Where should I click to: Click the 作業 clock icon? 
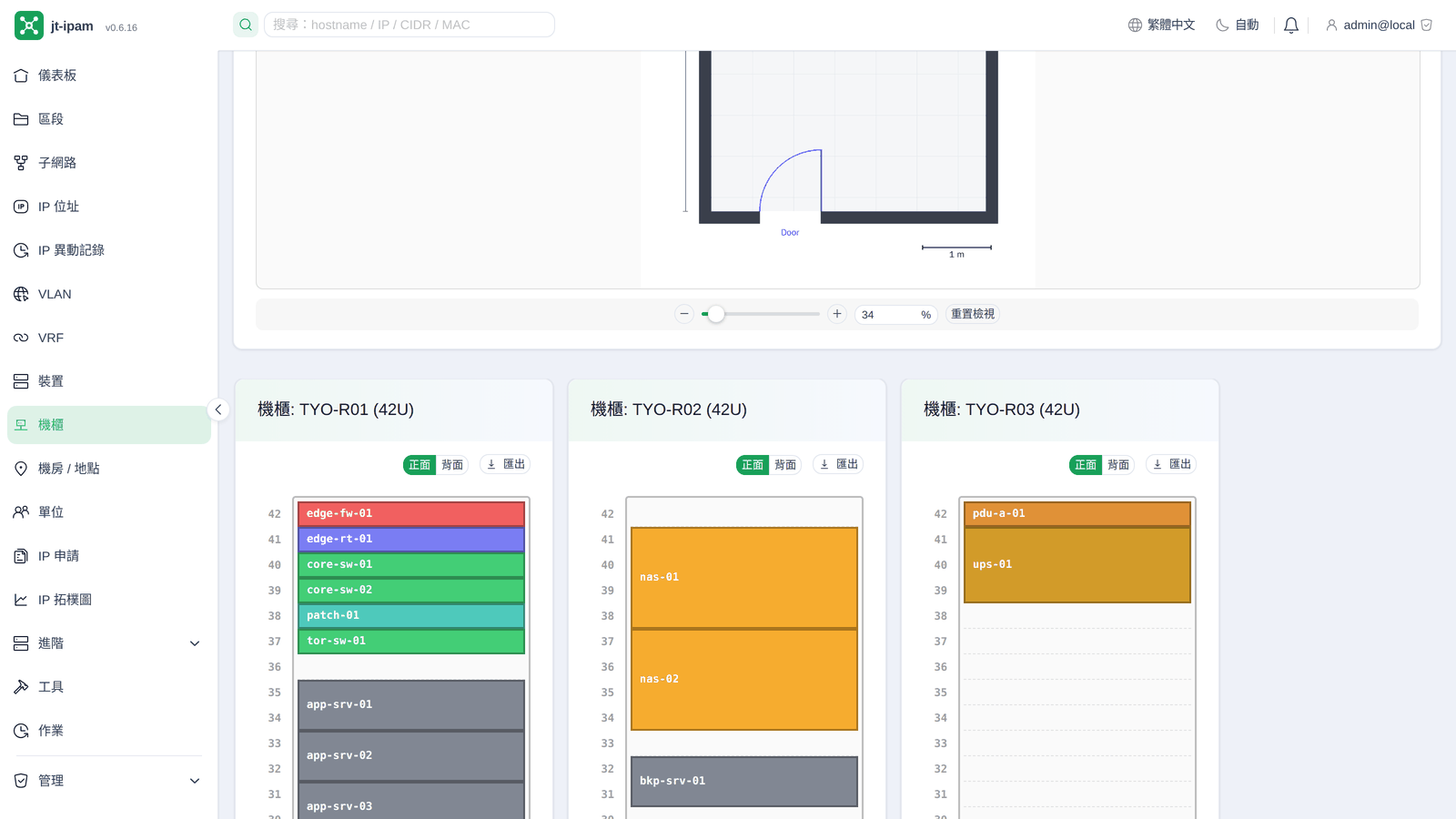pos(21,731)
